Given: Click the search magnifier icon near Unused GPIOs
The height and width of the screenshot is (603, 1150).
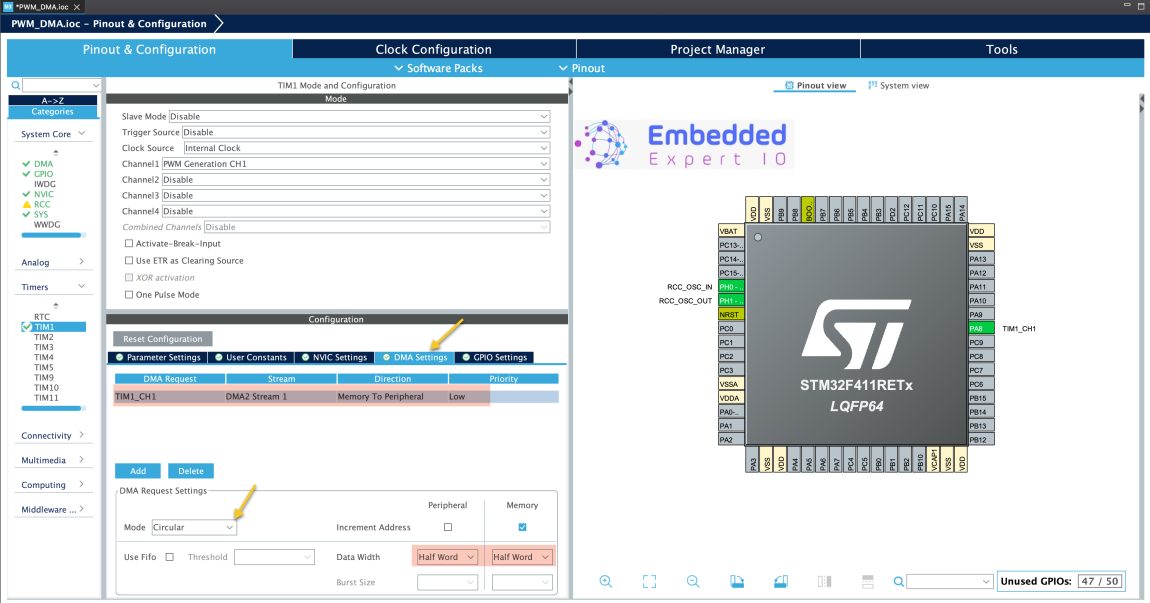Looking at the screenshot, I should tap(898, 581).
